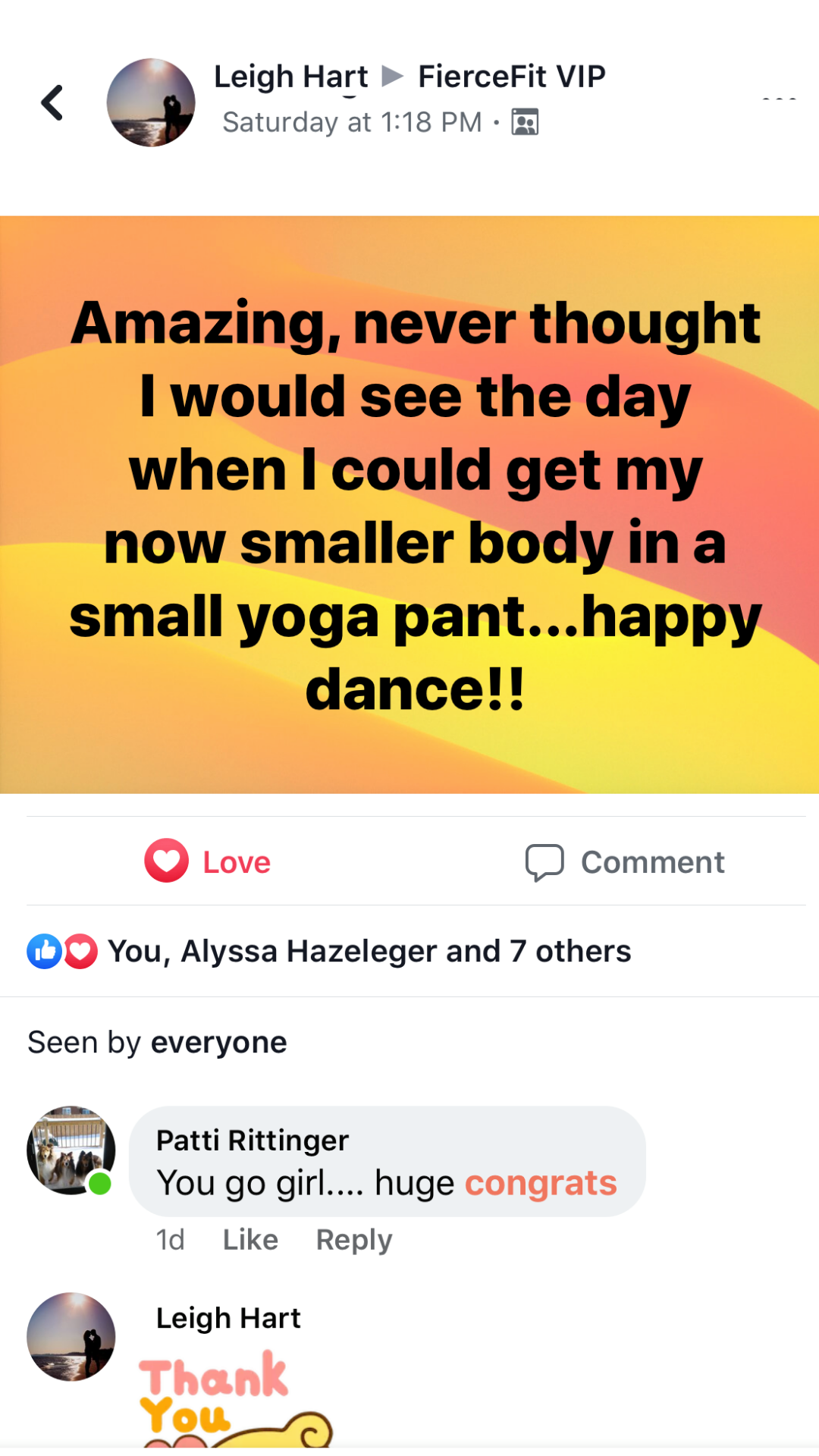The height and width of the screenshot is (1456, 819).
Task: Click the red heart reaction icon in summary
Action: 81,951
